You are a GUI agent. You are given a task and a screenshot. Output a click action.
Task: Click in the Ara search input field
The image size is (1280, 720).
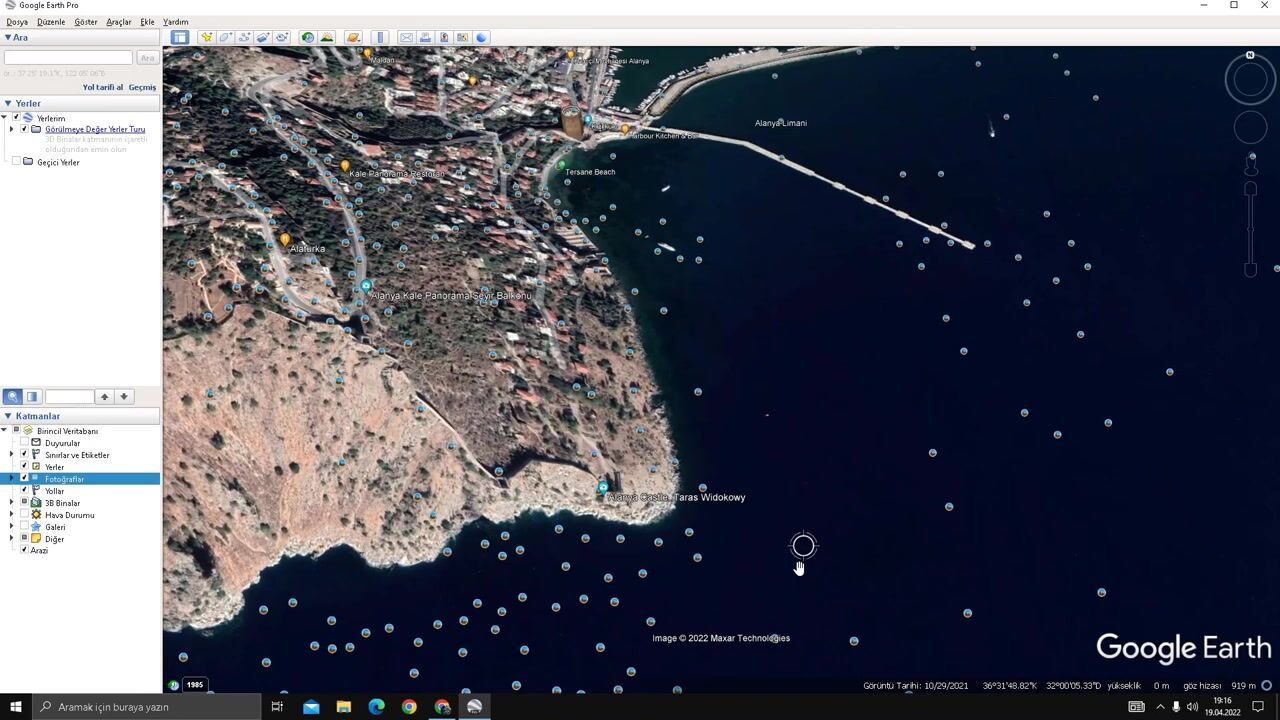(68, 58)
